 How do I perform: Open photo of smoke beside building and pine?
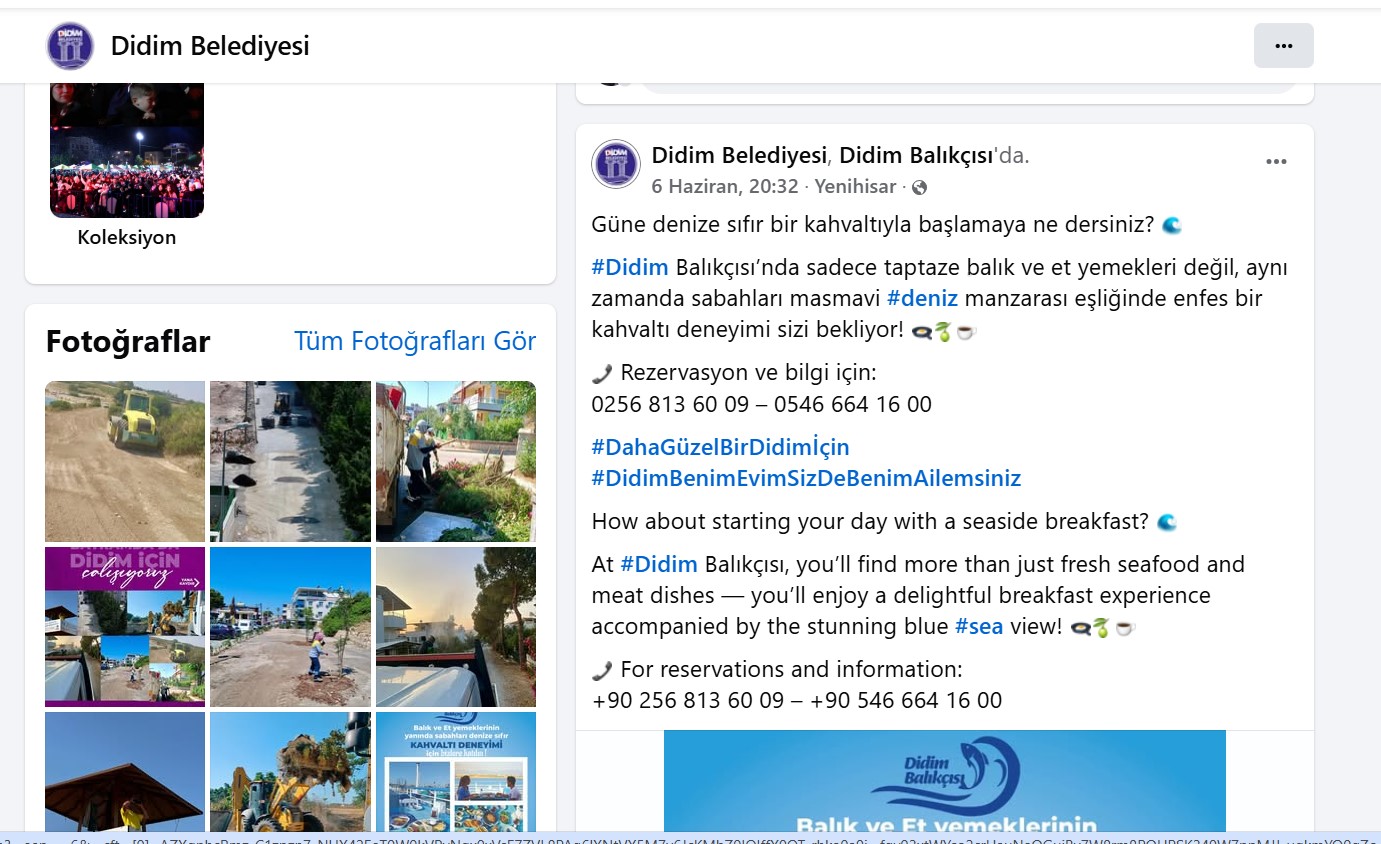point(456,627)
